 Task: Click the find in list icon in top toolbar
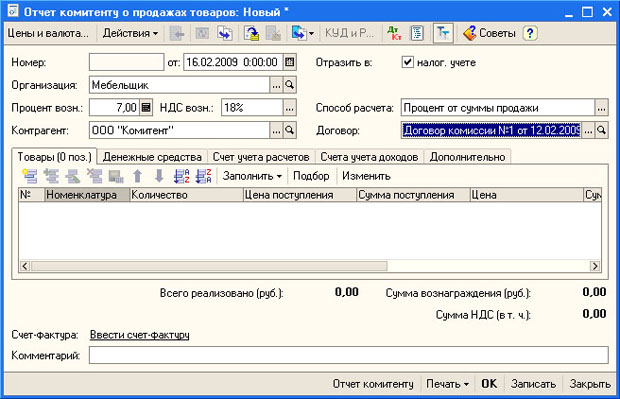coord(177,33)
